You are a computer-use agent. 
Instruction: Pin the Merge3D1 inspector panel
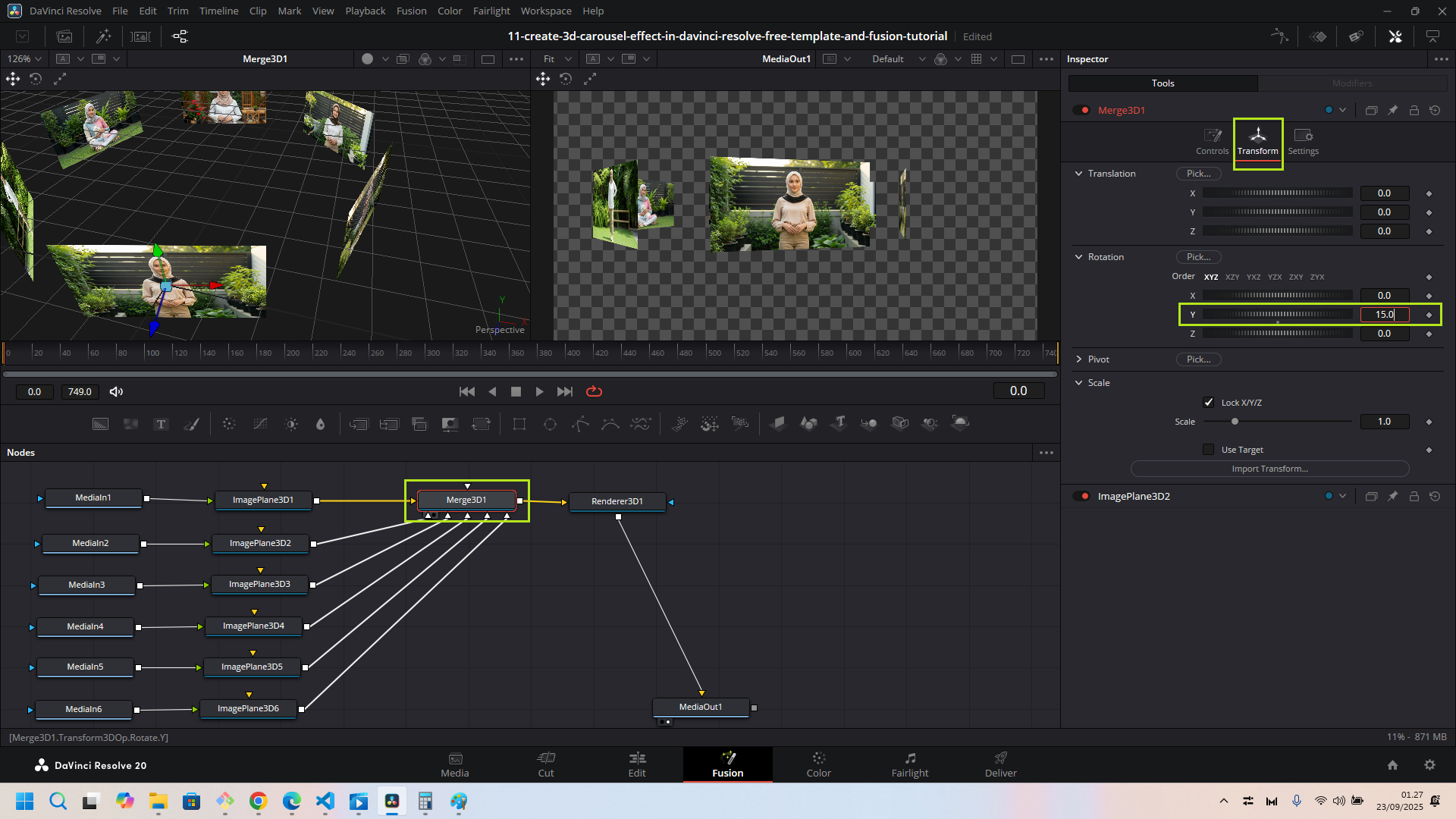click(1392, 111)
